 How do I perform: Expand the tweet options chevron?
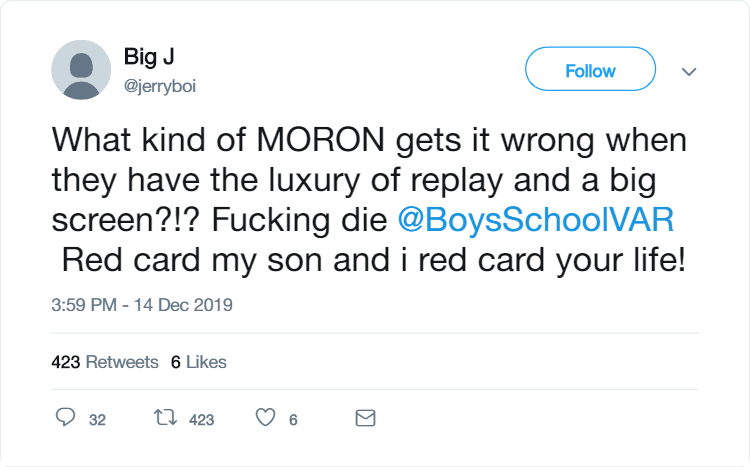click(689, 72)
